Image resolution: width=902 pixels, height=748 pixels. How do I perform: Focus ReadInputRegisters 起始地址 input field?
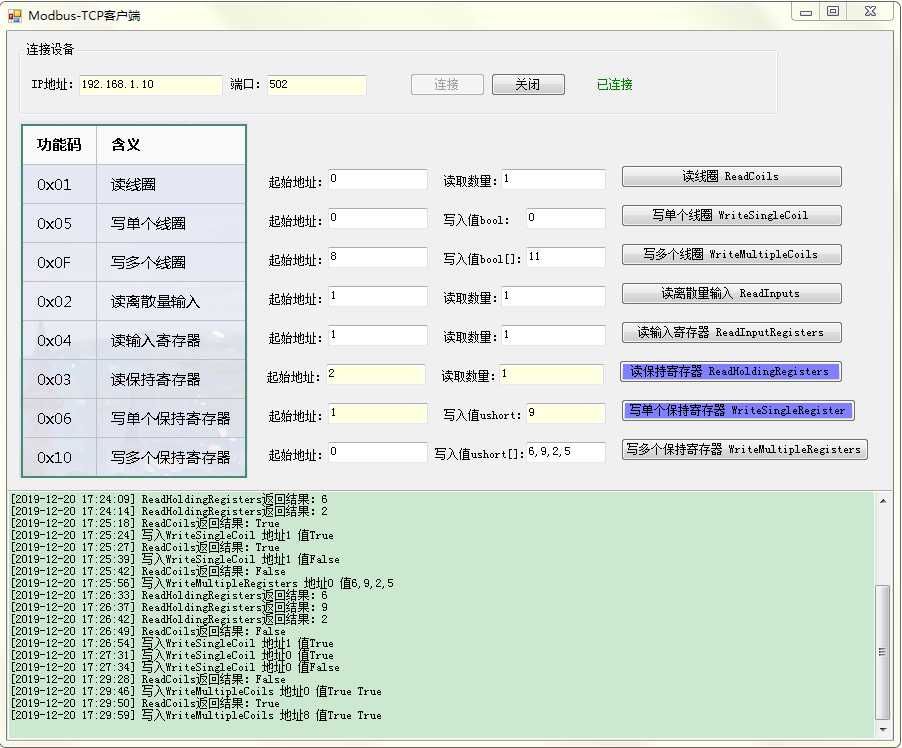[378, 335]
